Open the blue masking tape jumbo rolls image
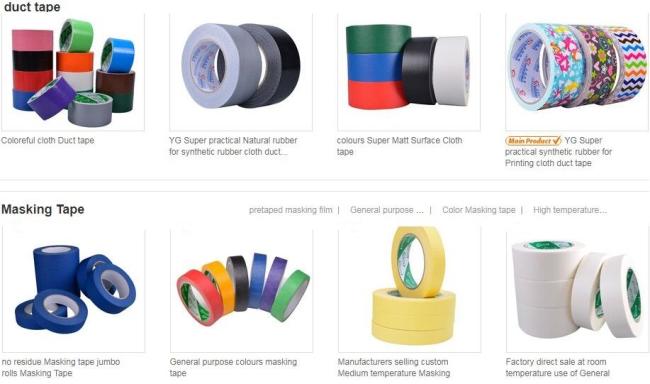 (x=74, y=289)
